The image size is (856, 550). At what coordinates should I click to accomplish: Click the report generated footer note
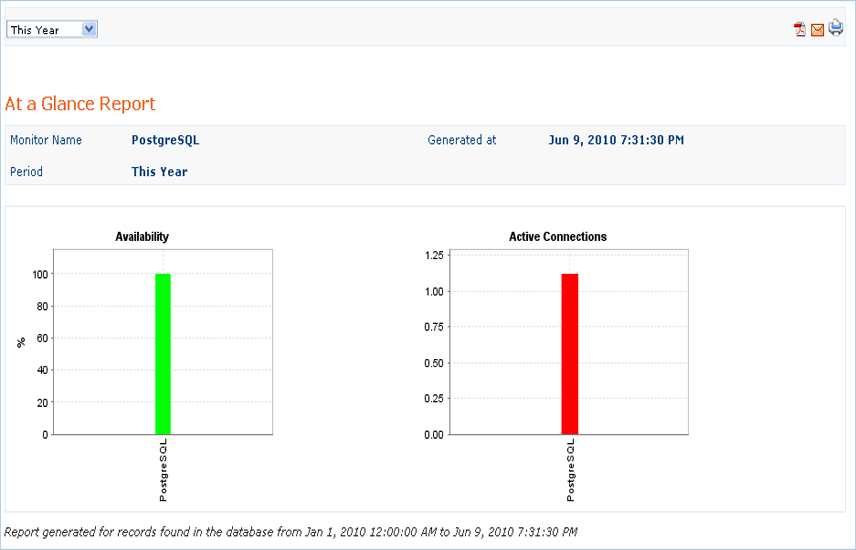[291, 532]
